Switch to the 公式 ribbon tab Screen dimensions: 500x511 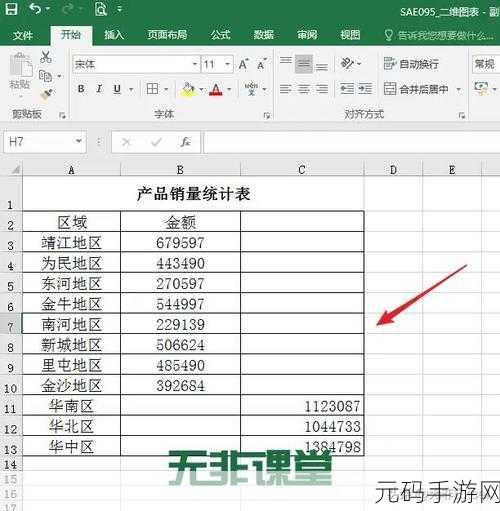[x=220, y=35]
